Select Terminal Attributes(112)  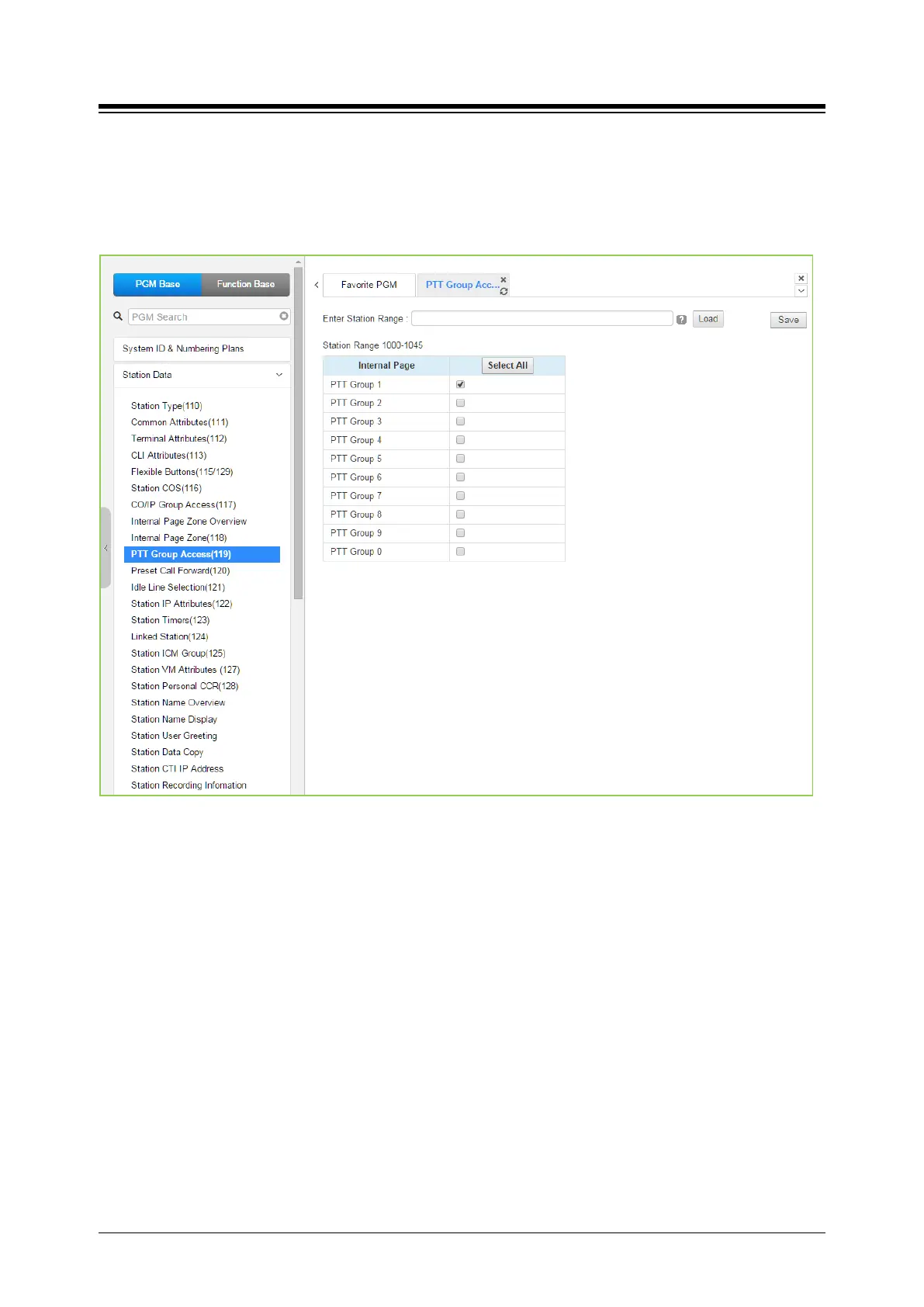[x=179, y=439]
